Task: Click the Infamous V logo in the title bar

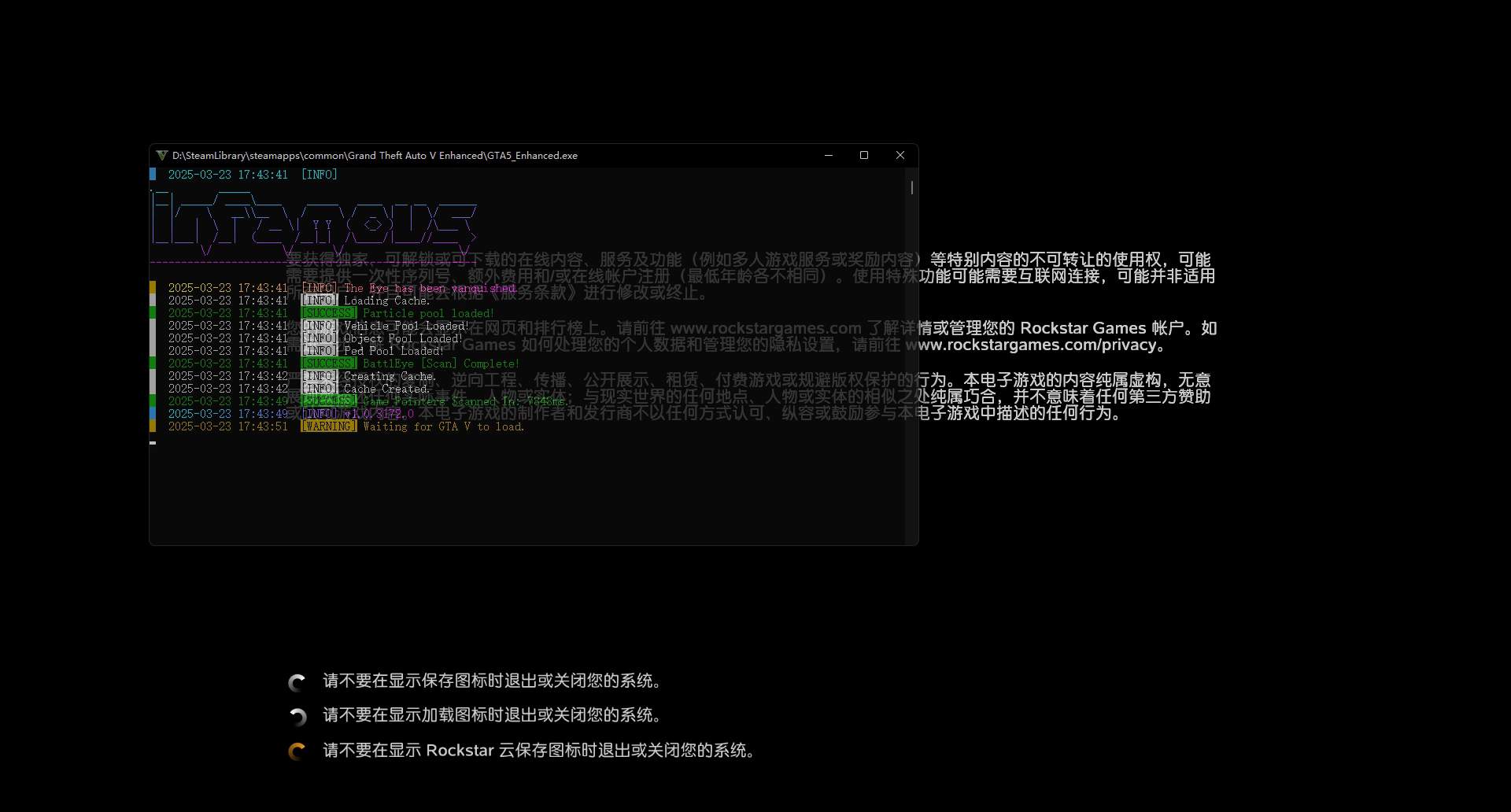Action: (x=164, y=155)
